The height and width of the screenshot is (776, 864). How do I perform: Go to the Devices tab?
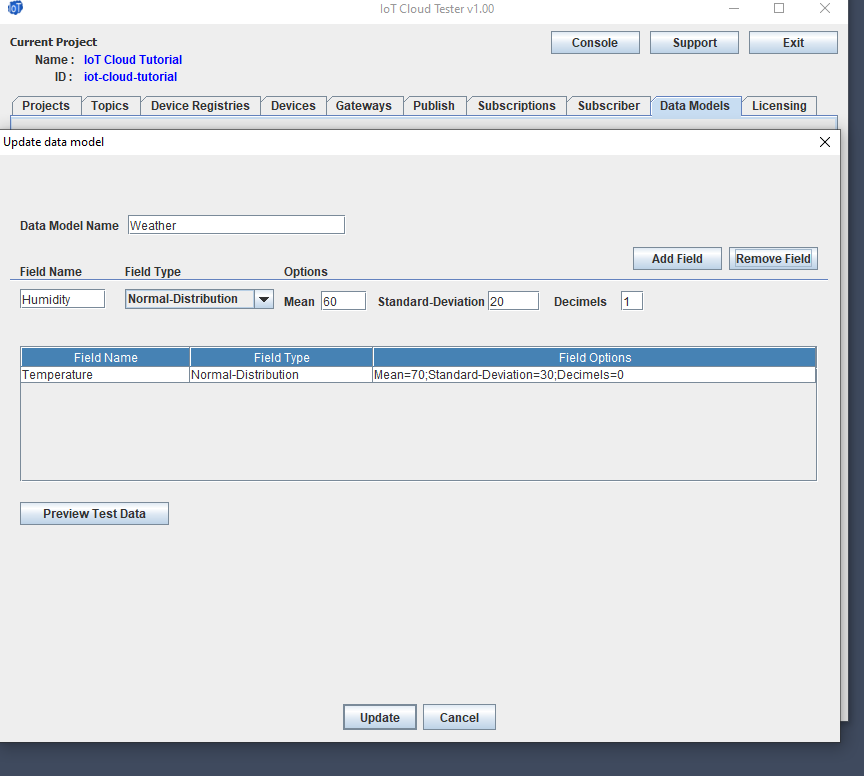point(293,106)
